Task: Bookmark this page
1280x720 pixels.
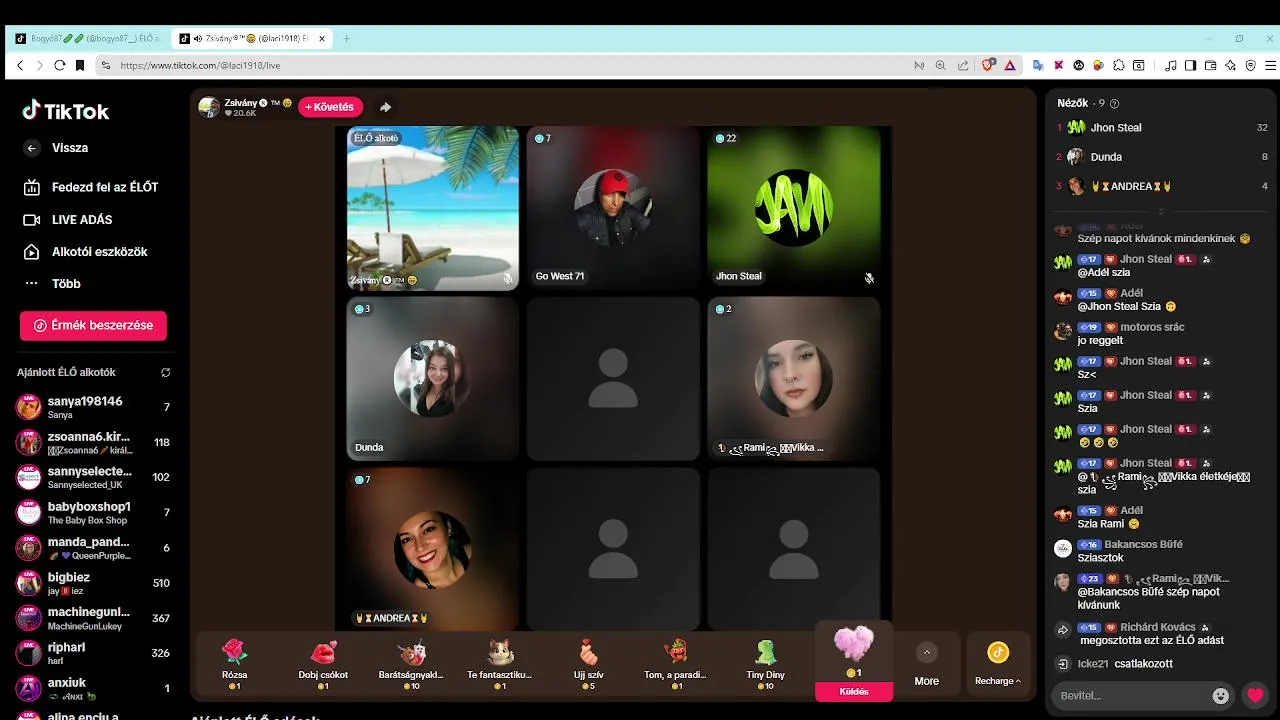Action: click(x=80, y=65)
